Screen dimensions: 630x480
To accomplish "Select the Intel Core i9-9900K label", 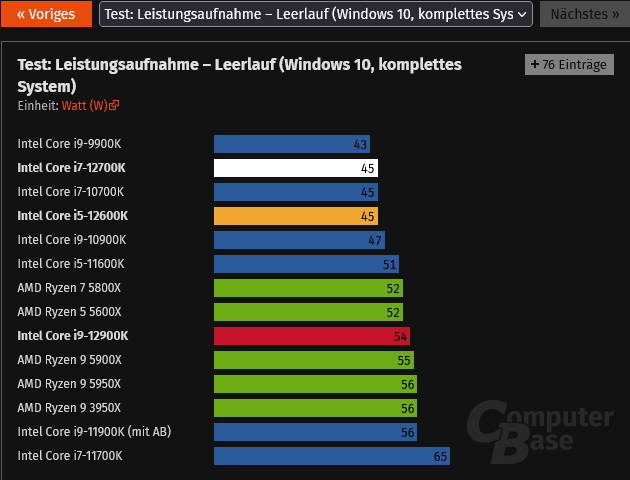I will coord(69,144).
